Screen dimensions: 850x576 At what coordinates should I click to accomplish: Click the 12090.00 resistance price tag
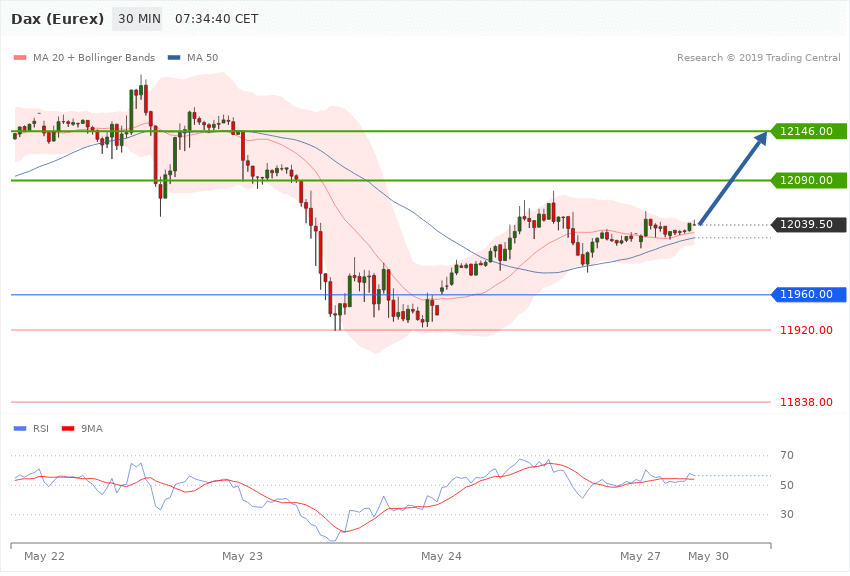point(808,180)
